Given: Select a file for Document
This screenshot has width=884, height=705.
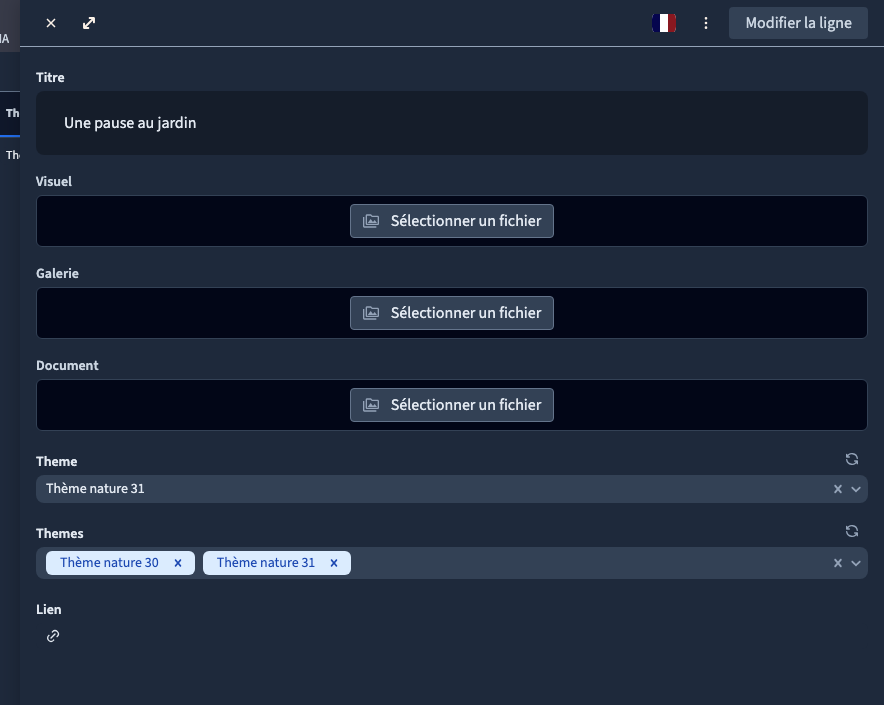Looking at the screenshot, I should [x=452, y=405].
